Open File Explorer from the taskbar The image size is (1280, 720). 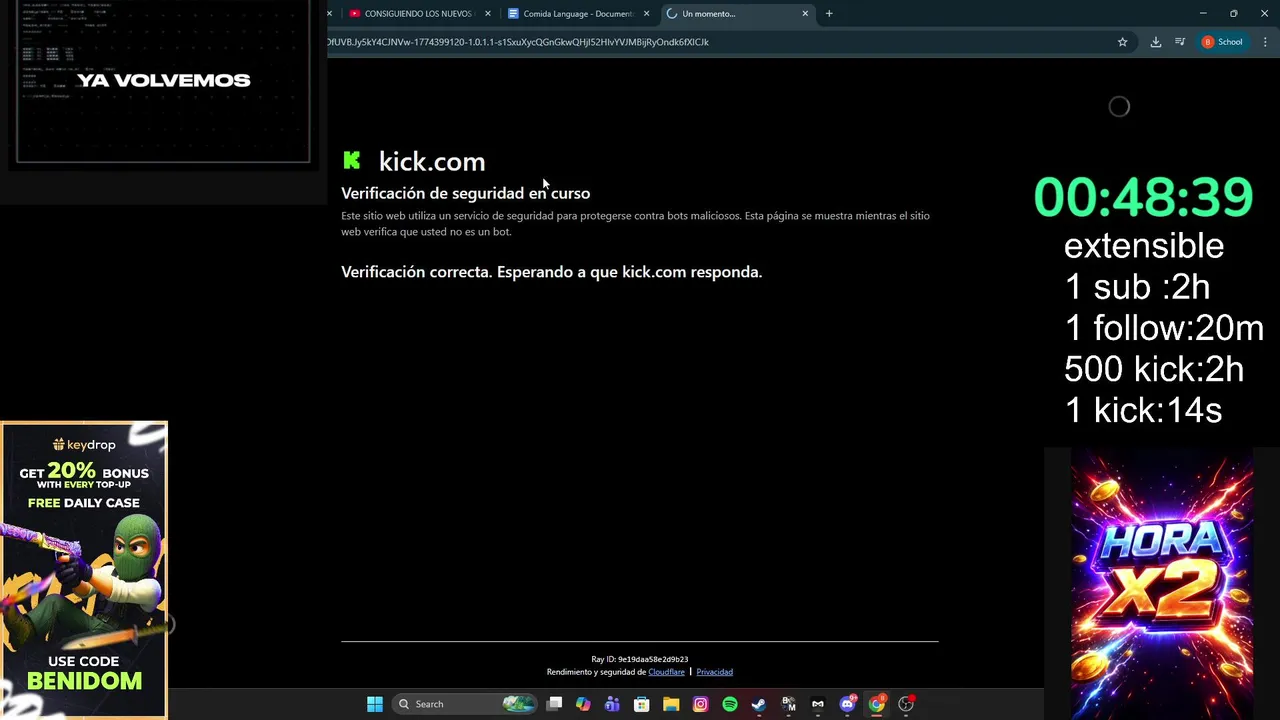tap(671, 704)
